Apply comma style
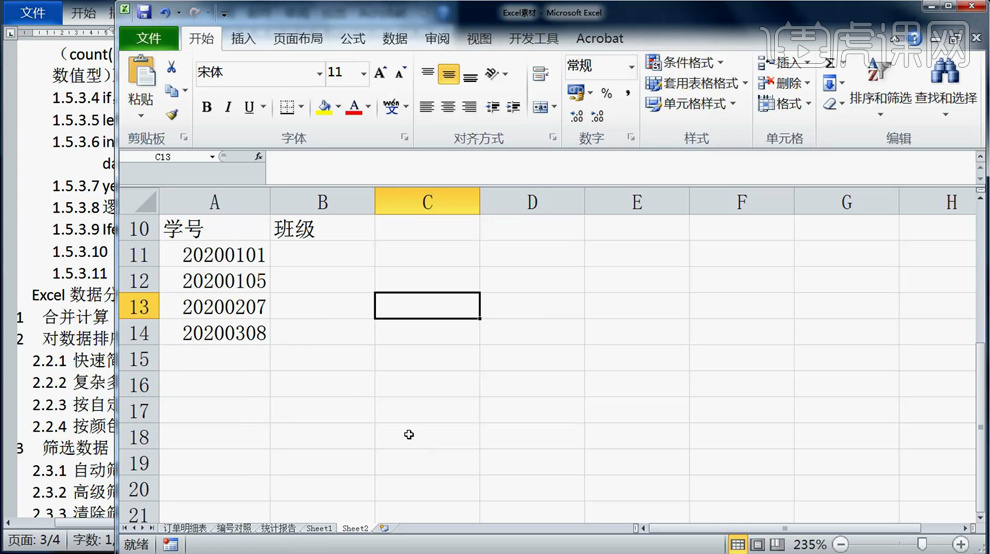 [627, 93]
